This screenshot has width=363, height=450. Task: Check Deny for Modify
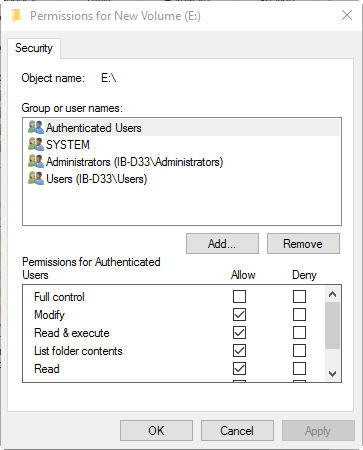[x=299, y=314]
